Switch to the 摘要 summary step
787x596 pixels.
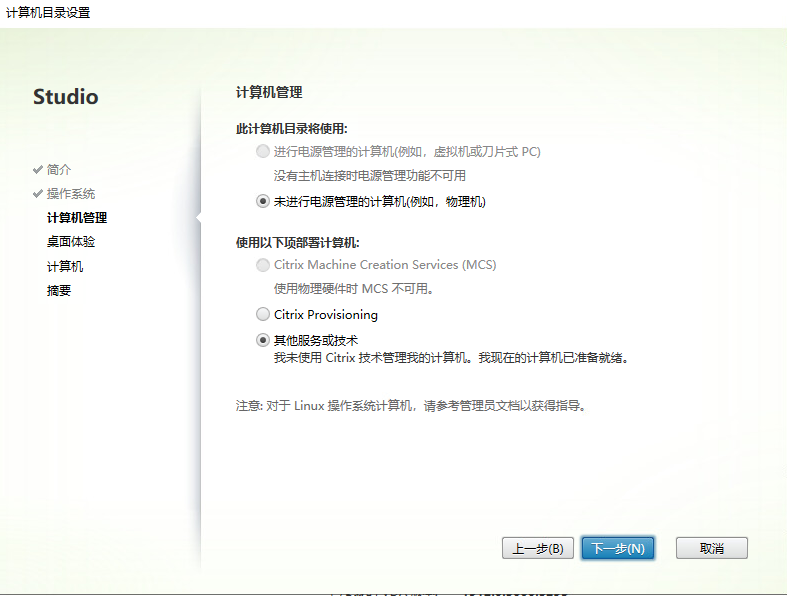(59, 290)
